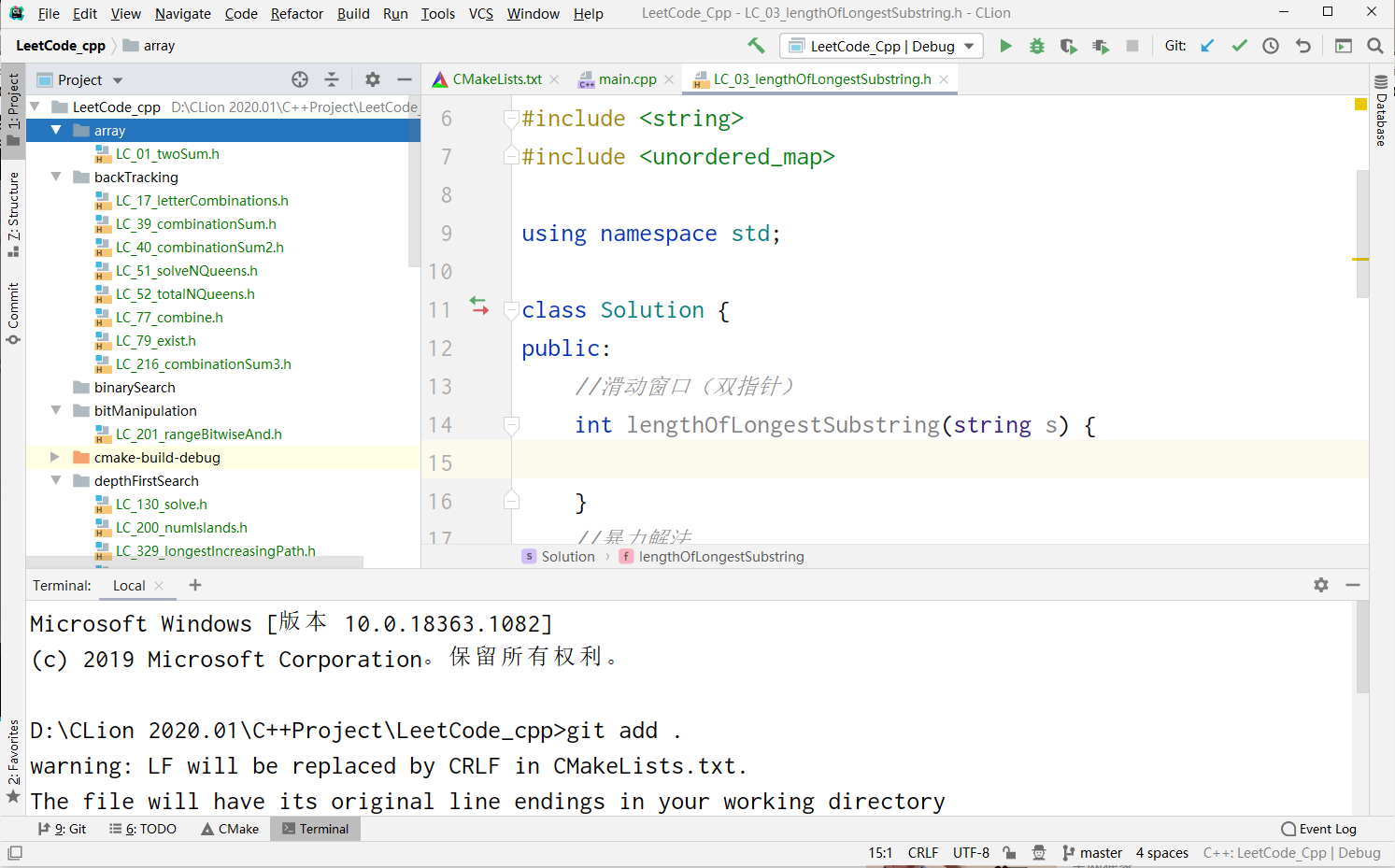
Task: Fold the class Solution code block
Action: [511, 309]
